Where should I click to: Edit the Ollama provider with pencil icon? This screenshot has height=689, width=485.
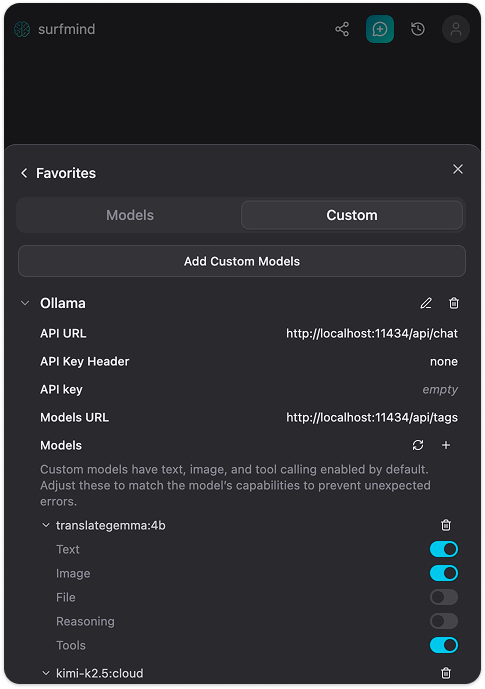click(x=426, y=303)
